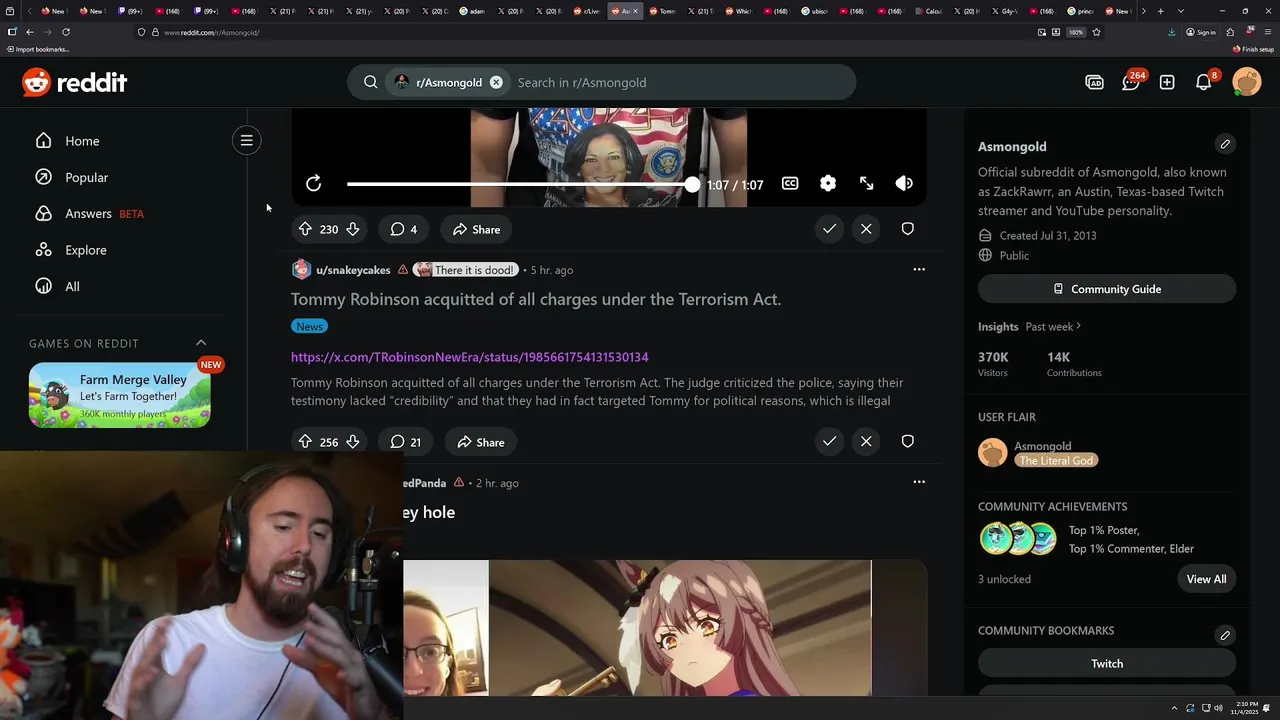This screenshot has width=1280, height=720.
Task: Open overflow menu on snakeycakes post
Action: pos(919,269)
